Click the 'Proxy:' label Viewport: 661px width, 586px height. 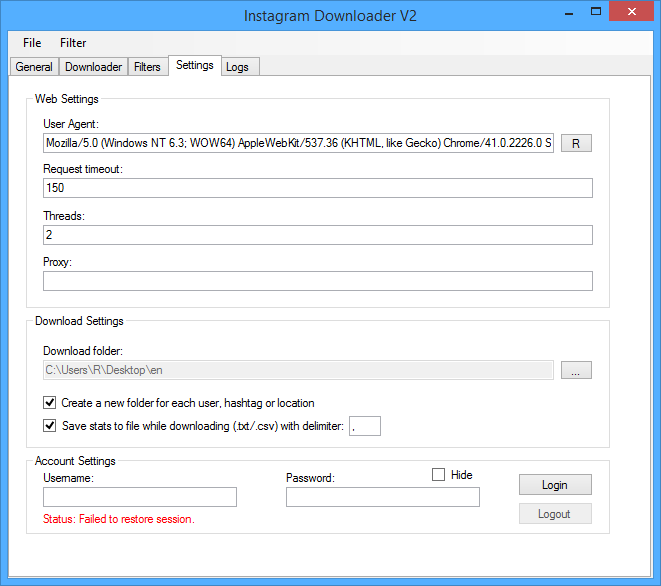(58, 262)
